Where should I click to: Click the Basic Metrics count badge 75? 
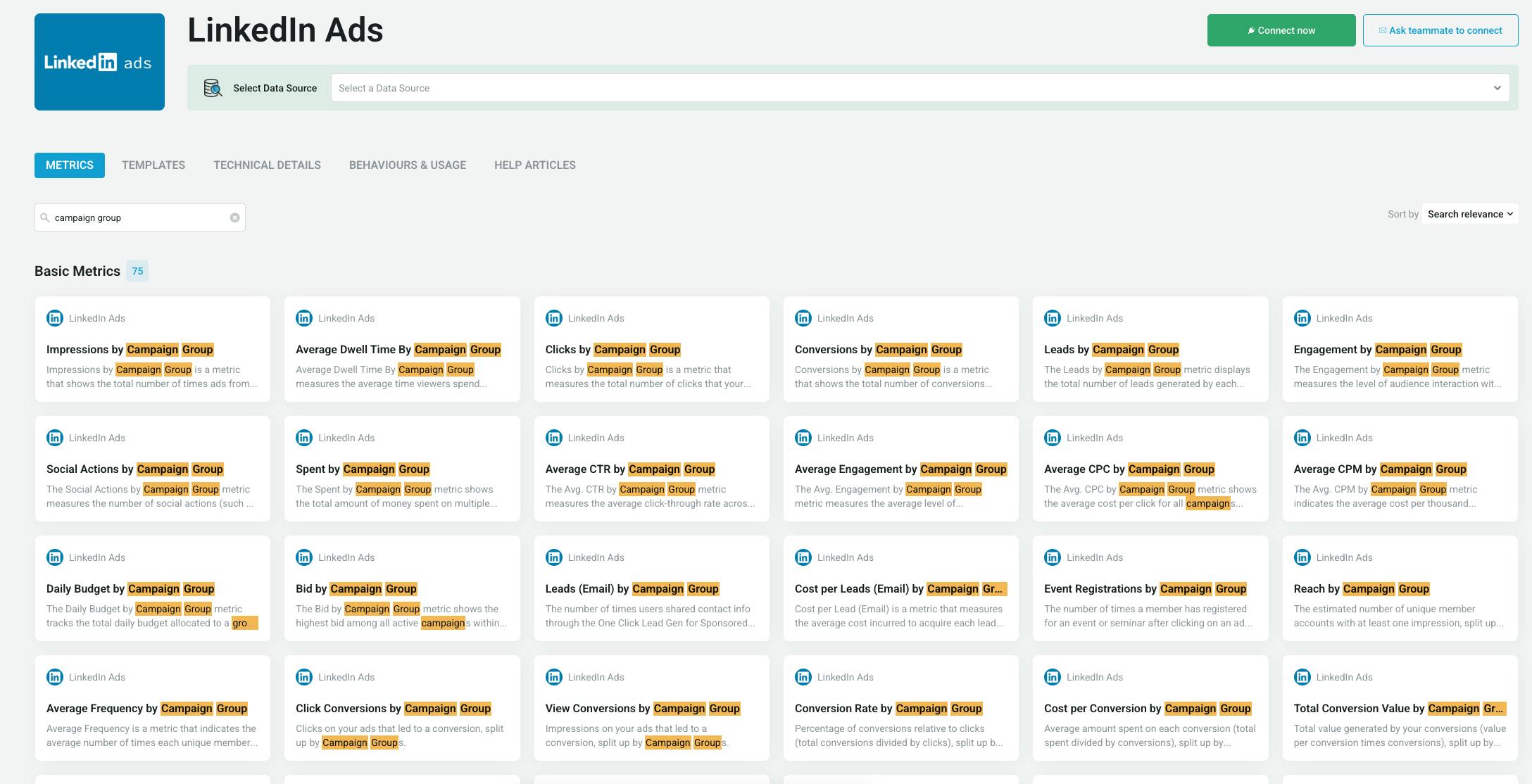pos(137,271)
